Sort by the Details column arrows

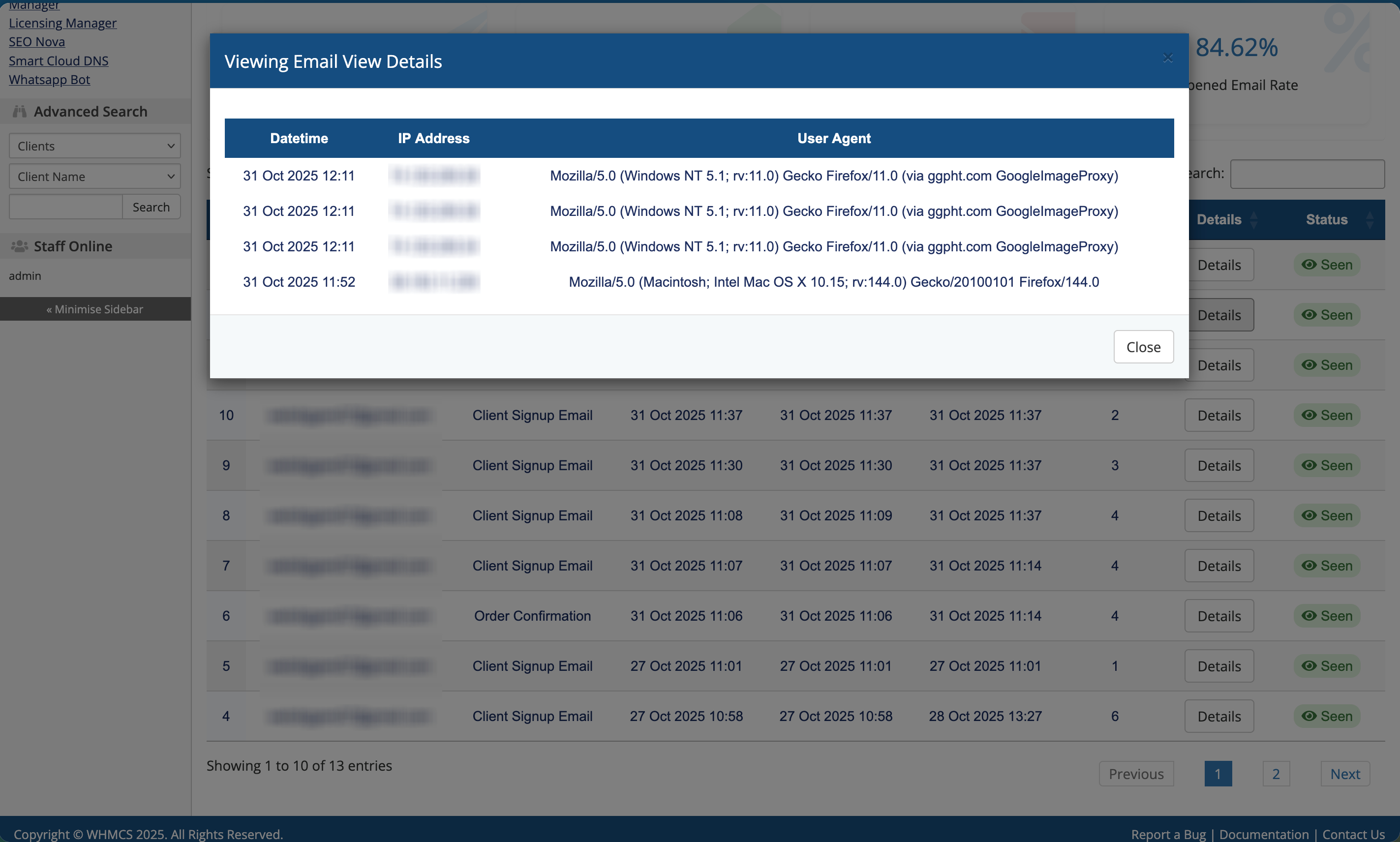tap(1253, 219)
